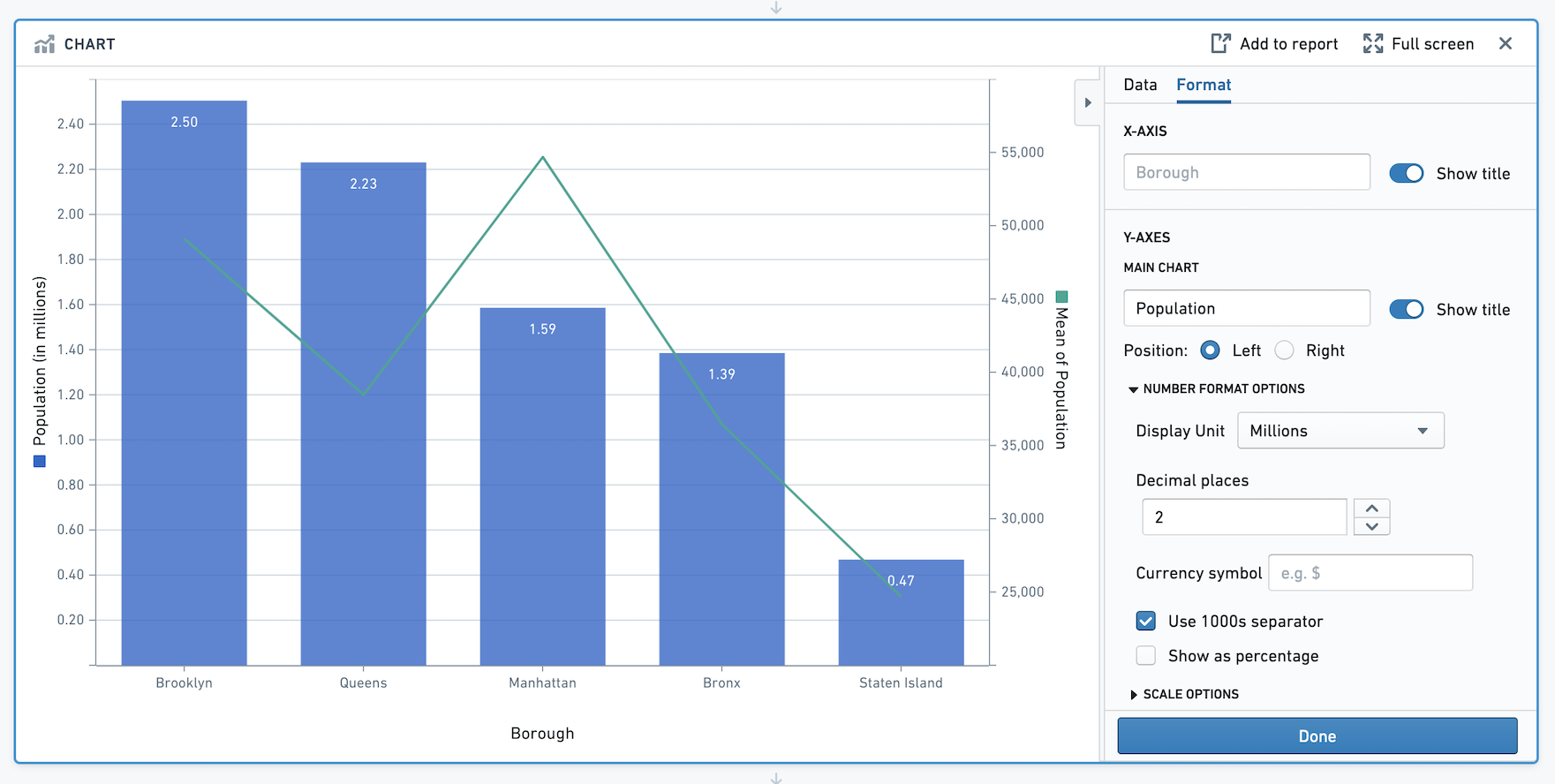
Task: Click the Bronx bar in chart
Action: (721, 509)
